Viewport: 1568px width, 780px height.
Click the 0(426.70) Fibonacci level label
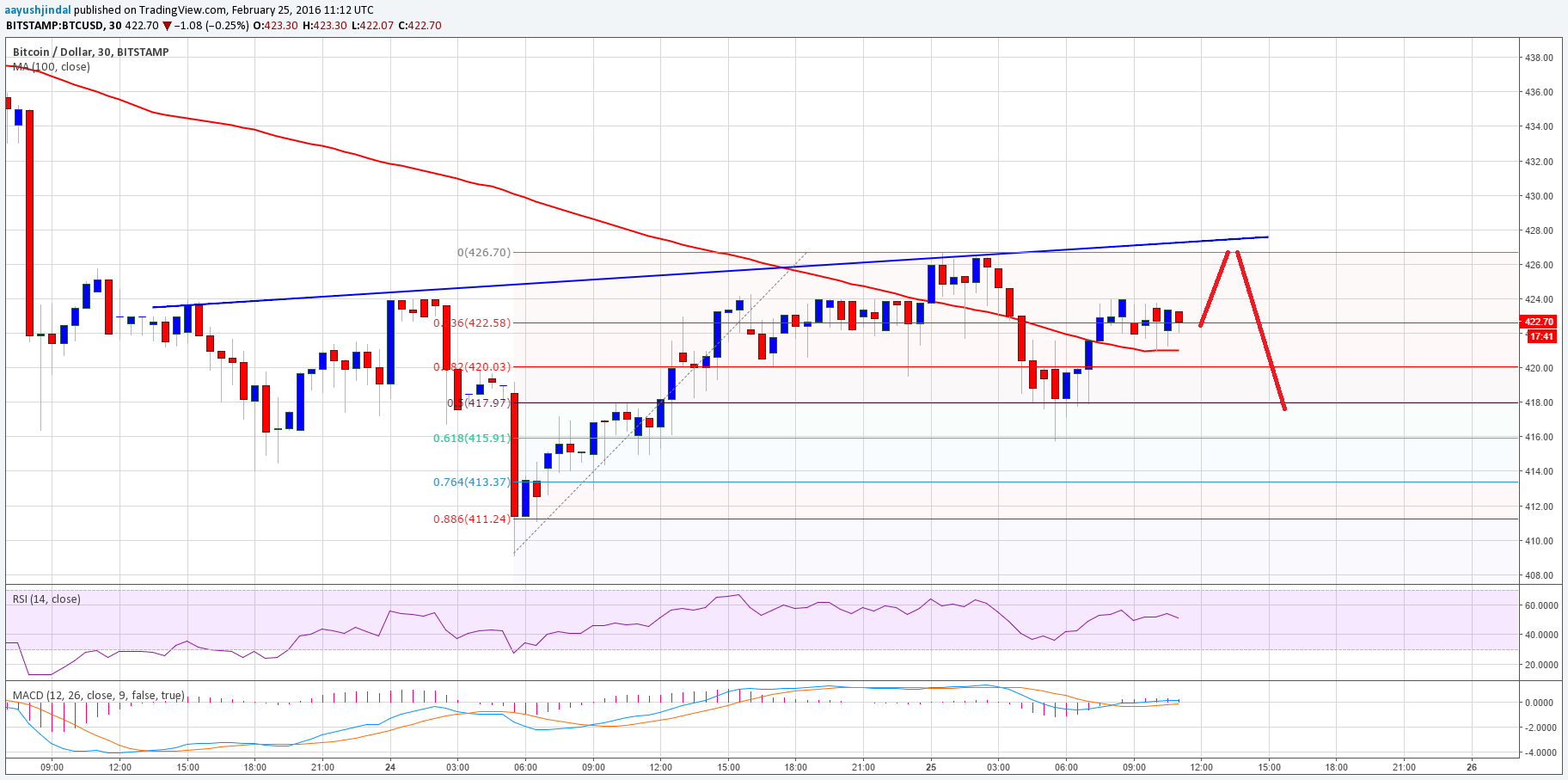pos(484,253)
